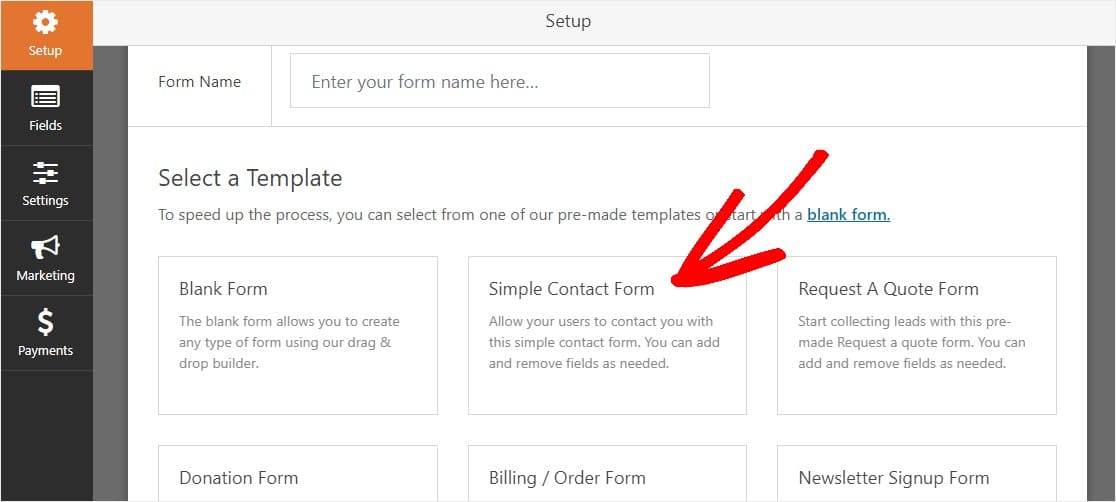
Task: Open the Settings tab label
Action: (x=46, y=200)
